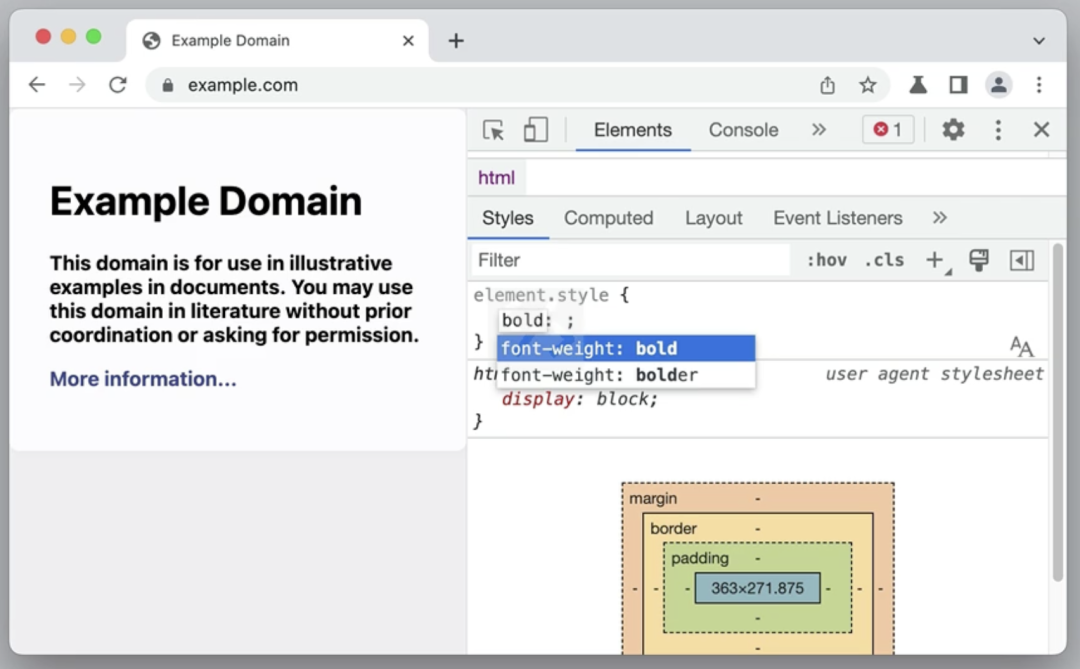This screenshot has width=1080, height=669.
Task: Open Chrome Labs flask icon
Action: pyautogui.click(x=917, y=85)
